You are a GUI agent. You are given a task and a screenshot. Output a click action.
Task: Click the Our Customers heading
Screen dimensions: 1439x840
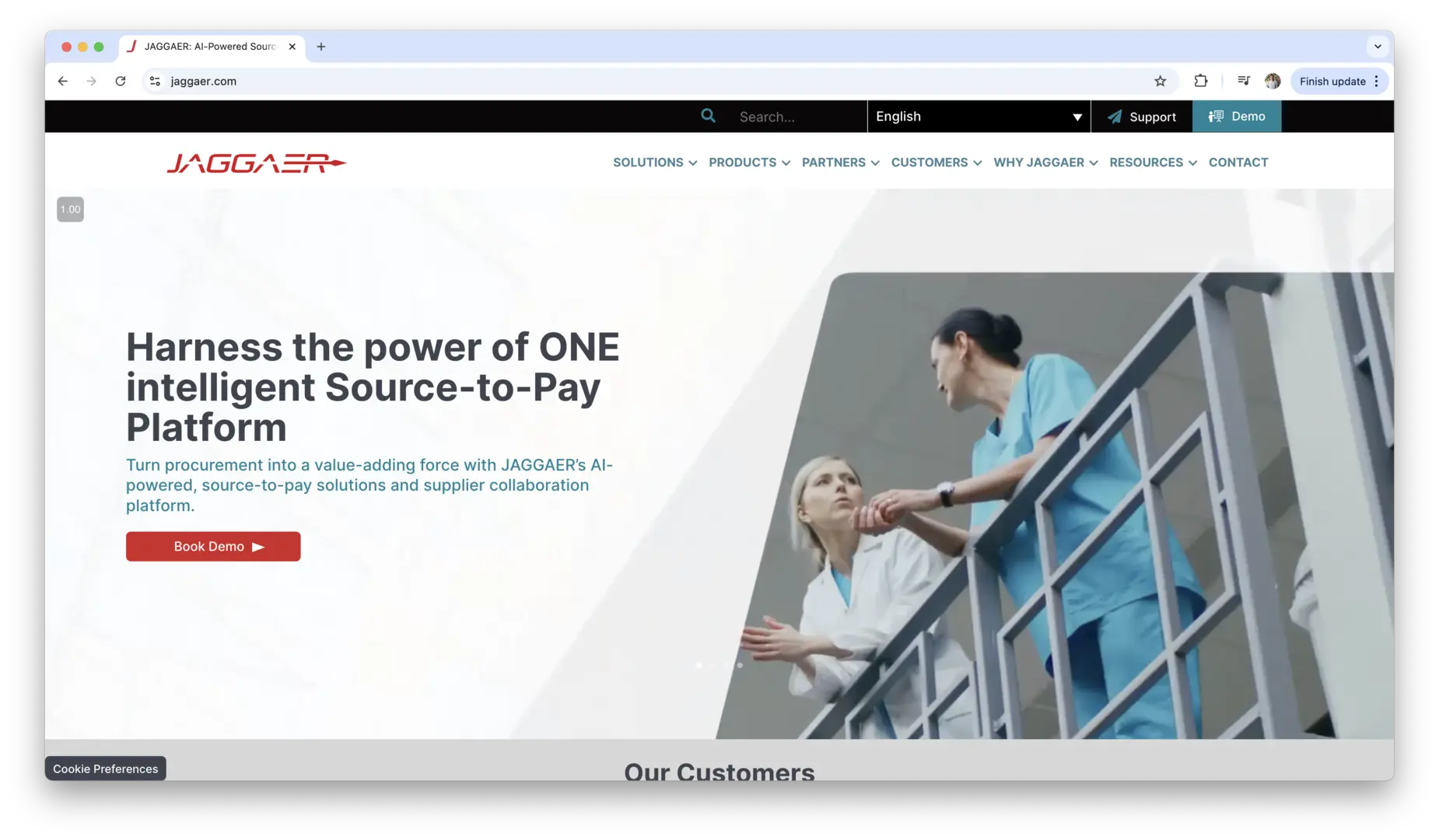click(x=719, y=772)
